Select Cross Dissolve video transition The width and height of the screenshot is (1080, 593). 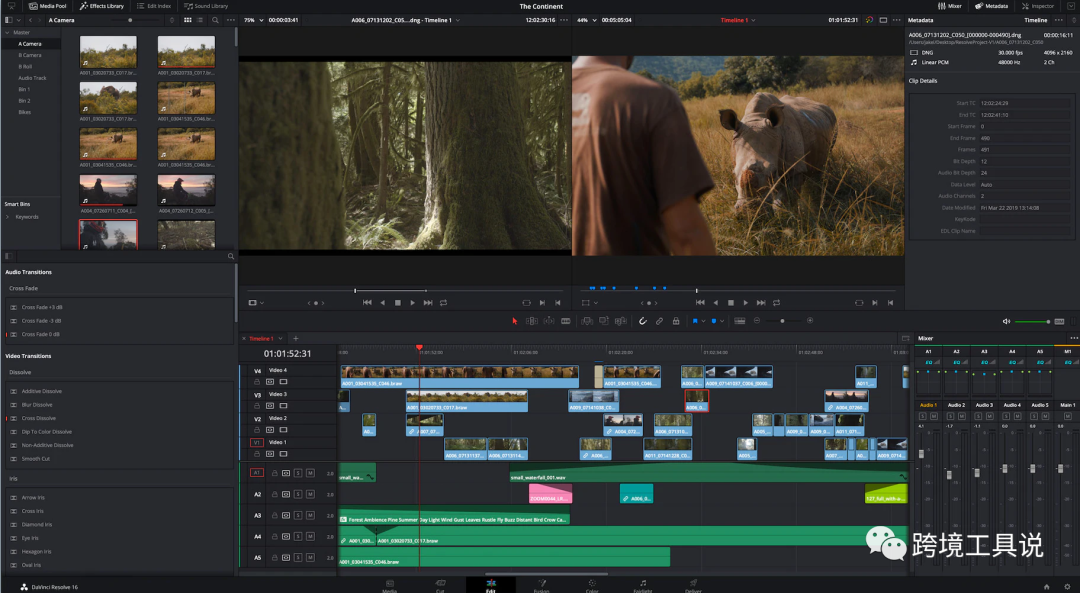[39, 418]
